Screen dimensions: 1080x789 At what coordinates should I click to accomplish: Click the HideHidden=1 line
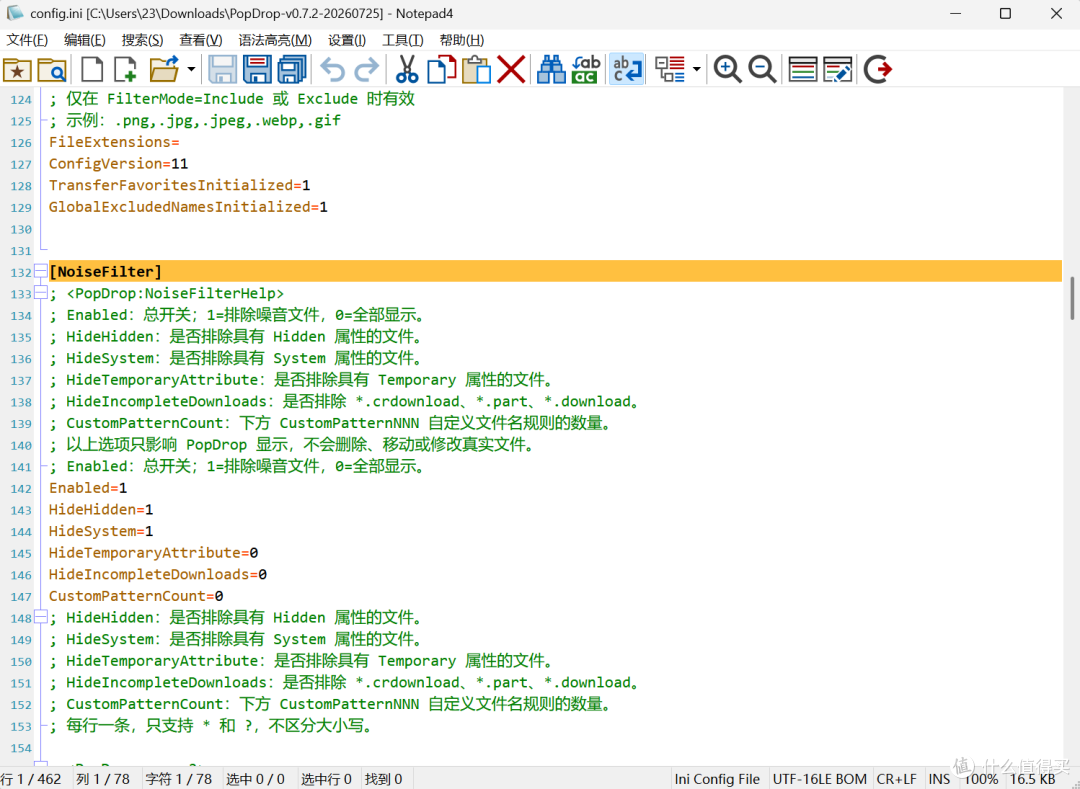pyautogui.click(x=101, y=509)
